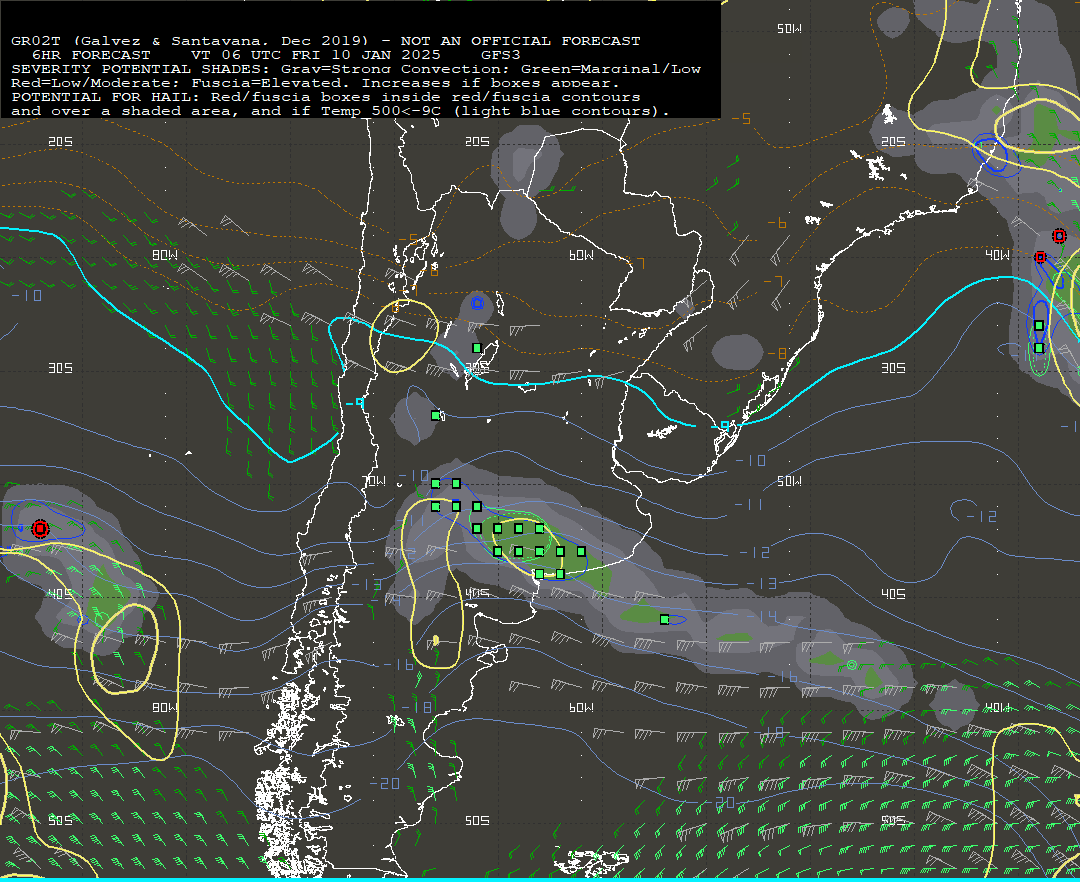Click the isolated green box near the '-14' label
The height and width of the screenshot is (882, 1080).
click(x=664, y=620)
